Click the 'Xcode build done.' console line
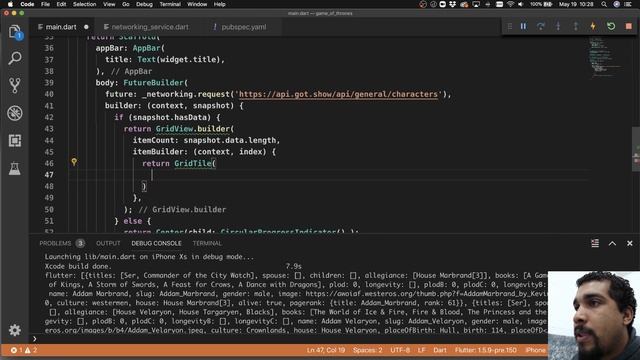 [78, 266]
